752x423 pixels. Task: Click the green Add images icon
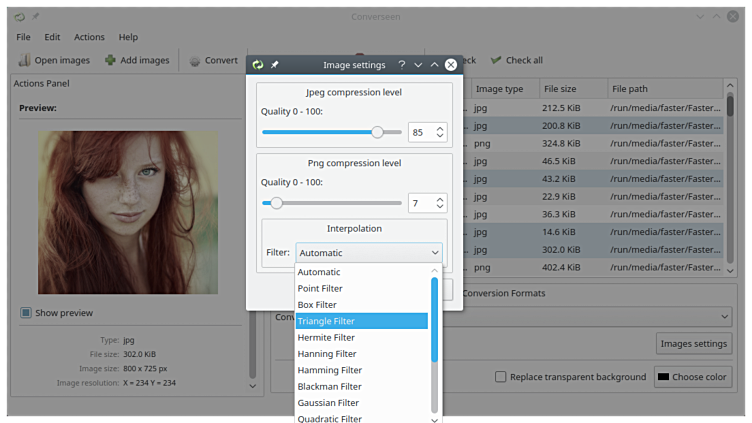point(109,60)
